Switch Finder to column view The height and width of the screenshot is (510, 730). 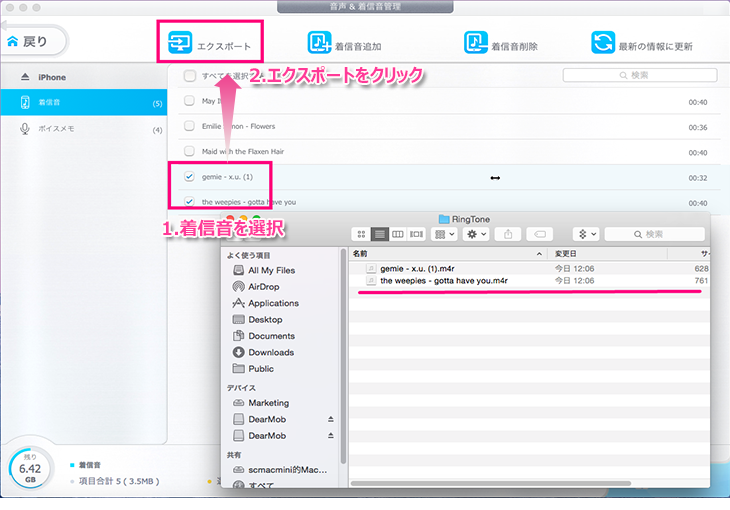coord(398,234)
